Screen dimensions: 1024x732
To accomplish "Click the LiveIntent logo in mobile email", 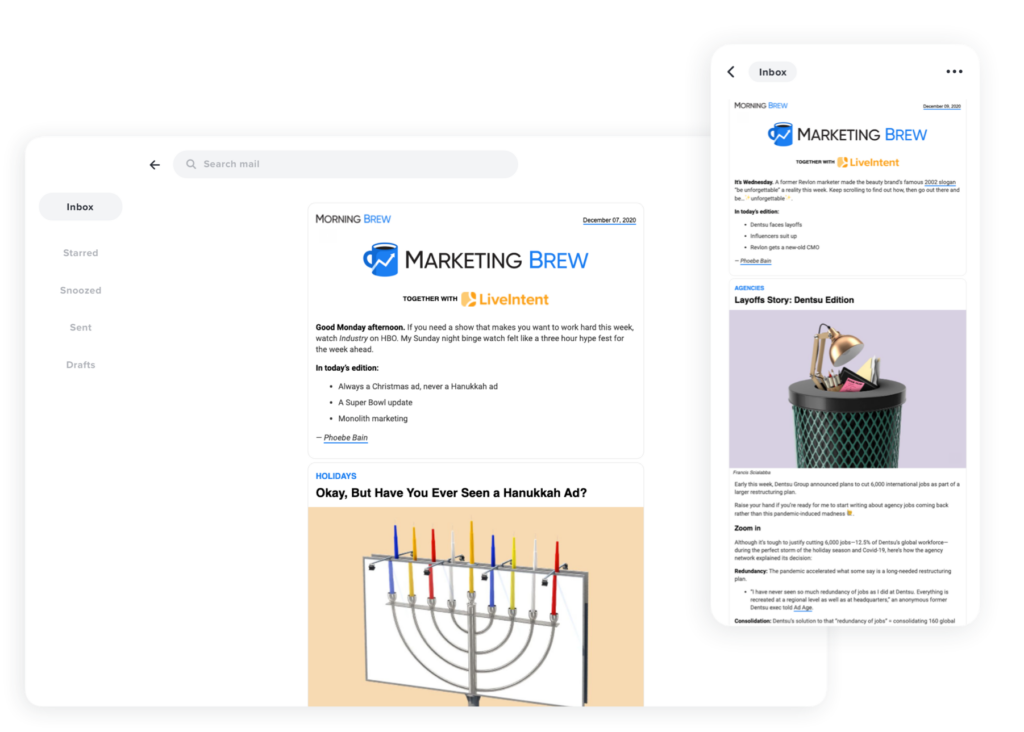I will 868,162.
